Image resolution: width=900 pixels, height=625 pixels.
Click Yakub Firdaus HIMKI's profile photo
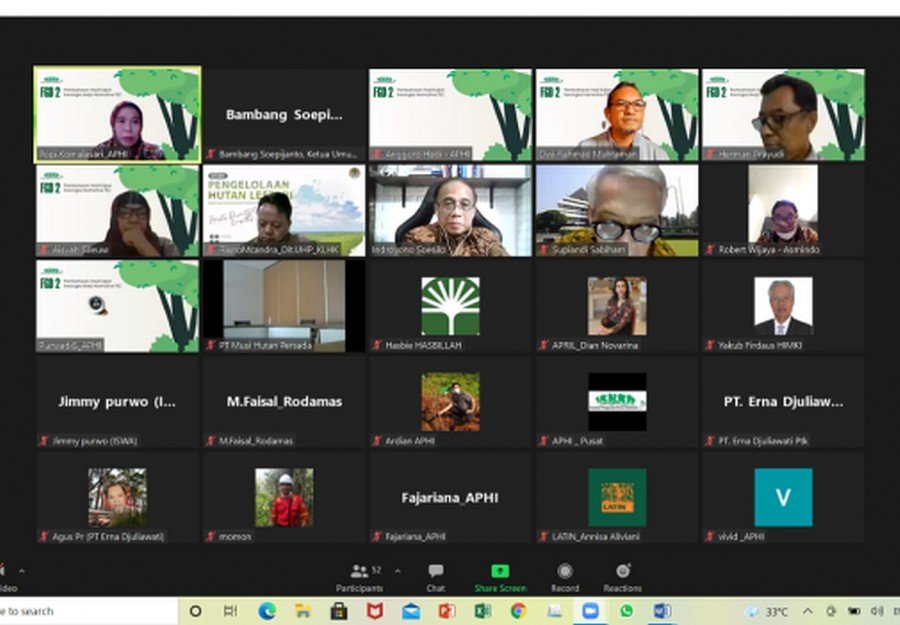click(783, 306)
